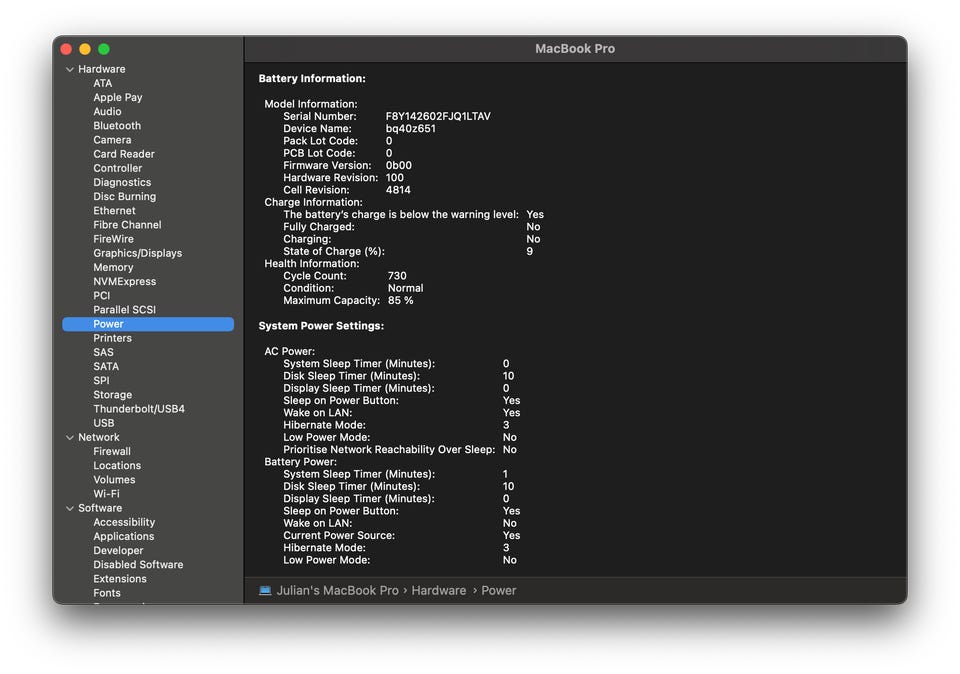The image size is (960, 674).
Task: Collapse the Hardware section chevron
Action: (x=70, y=69)
